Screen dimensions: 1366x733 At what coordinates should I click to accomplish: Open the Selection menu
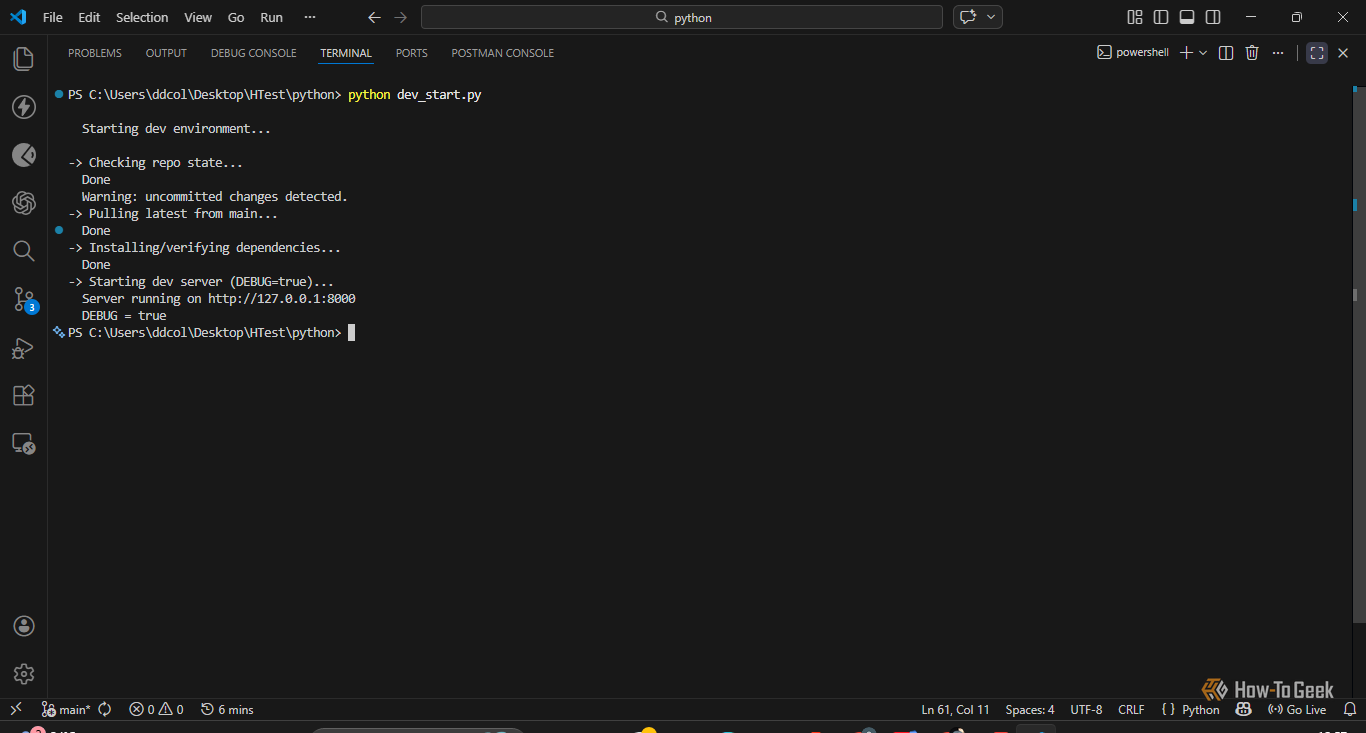[x=142, y=17]
